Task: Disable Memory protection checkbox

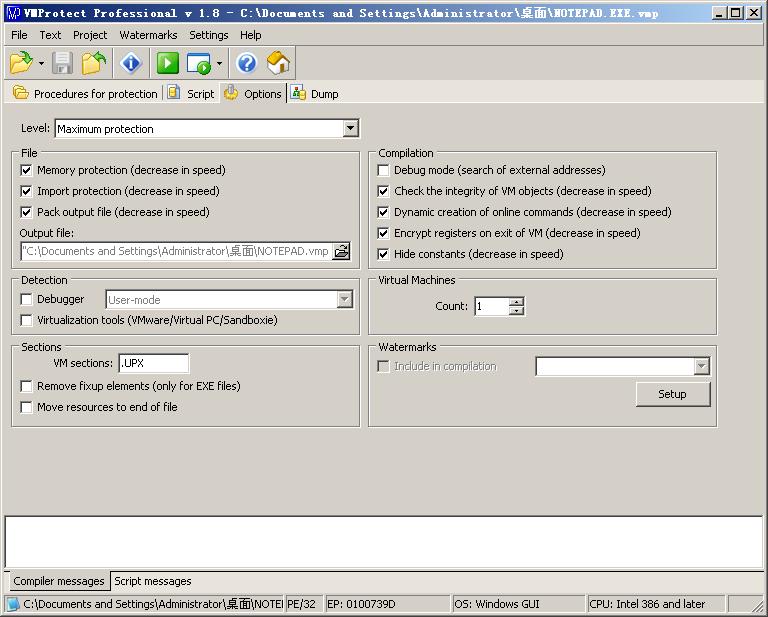Action: coord(27,170)
